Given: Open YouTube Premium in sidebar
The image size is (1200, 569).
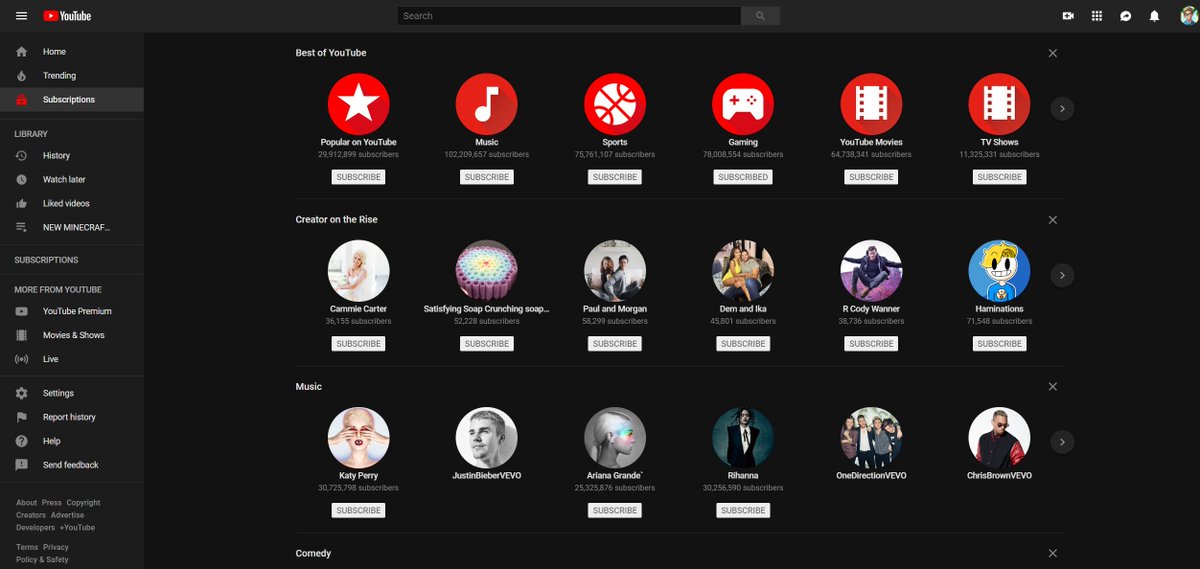Looking at the screenshot, I should click(72, 312).
